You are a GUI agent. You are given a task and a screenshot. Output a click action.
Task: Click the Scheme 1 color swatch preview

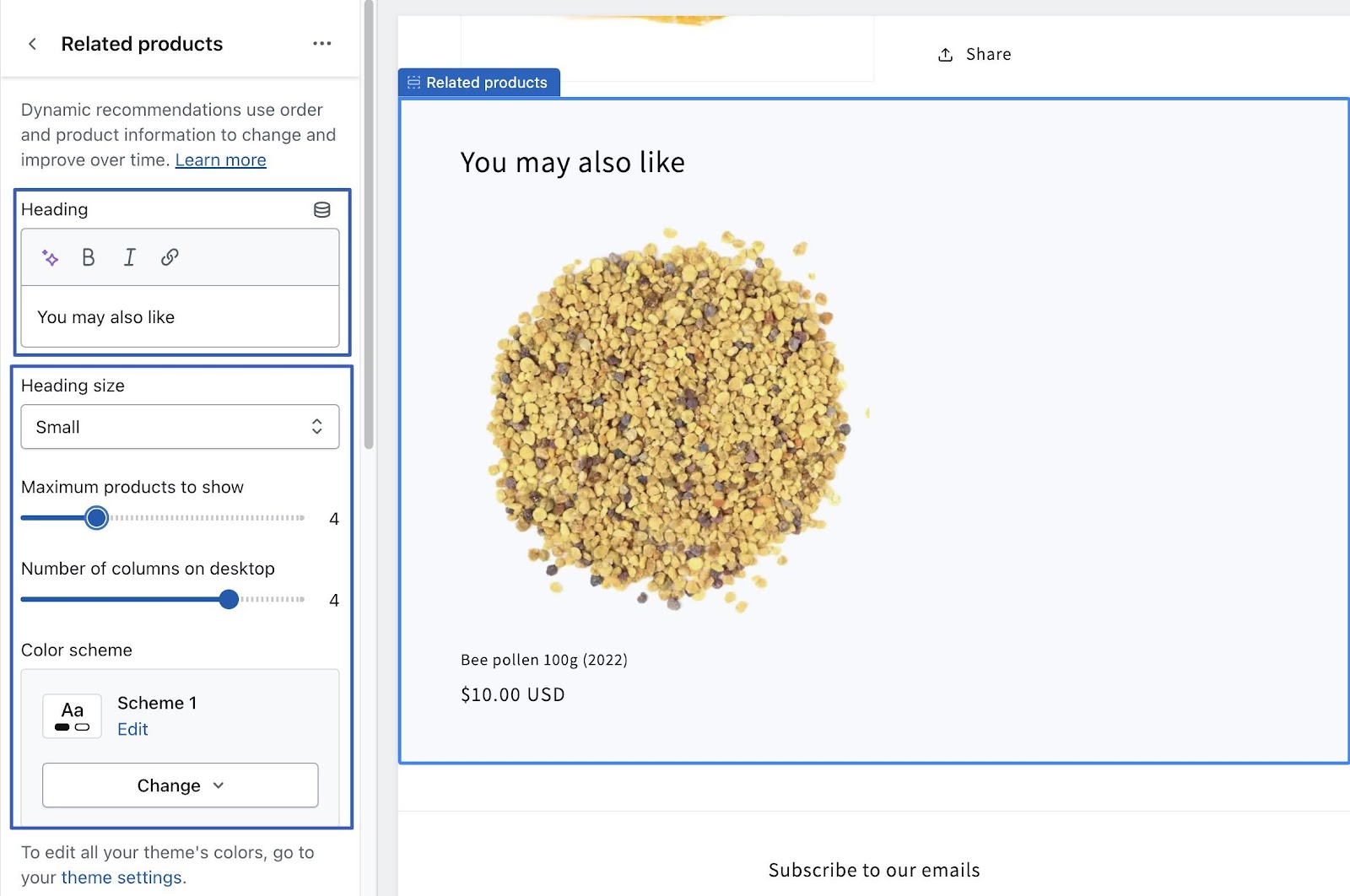(73, 716)
